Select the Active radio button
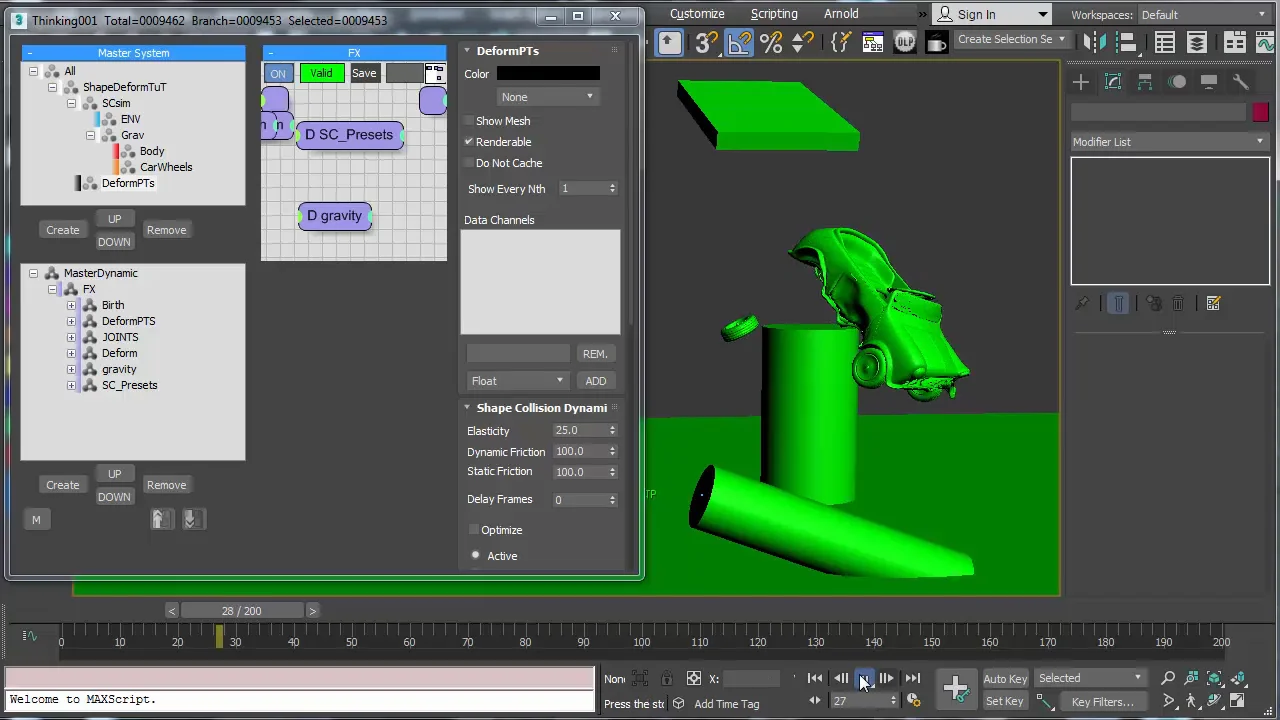The height and width of the screenshot is (720, 1280). (475, 555)
